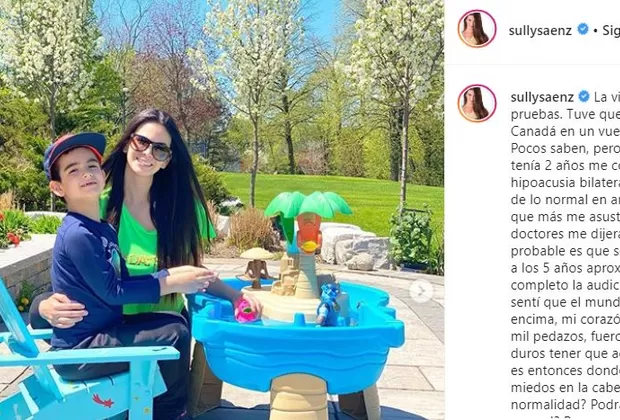The height and width of the screenshot is (420, 620).
Task: Open sullysaenz avatar next to the caption
Action: click(x=477, y=103)
